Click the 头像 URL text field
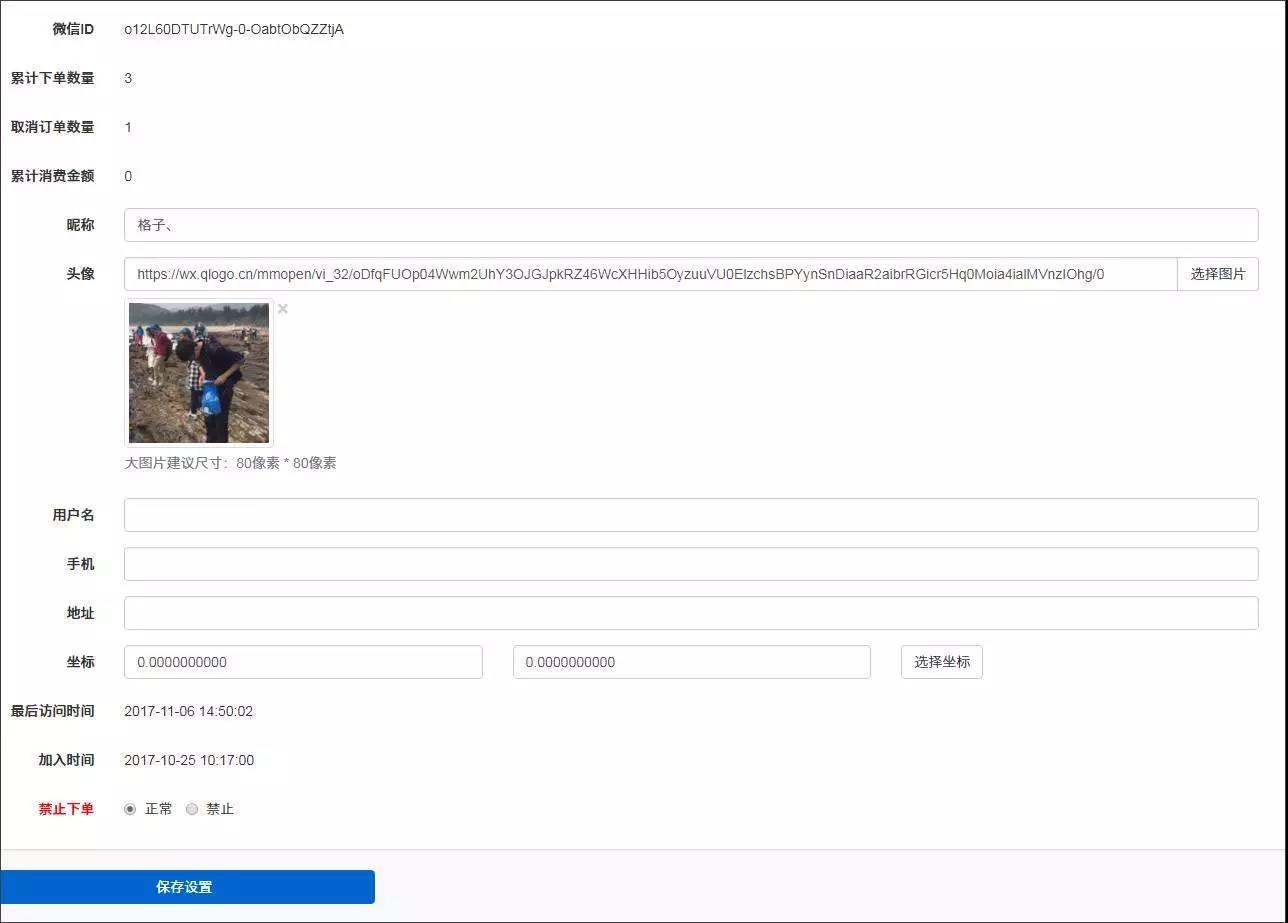The width and height of the screenshot is (1288, 923). click(x=650, y=274)
